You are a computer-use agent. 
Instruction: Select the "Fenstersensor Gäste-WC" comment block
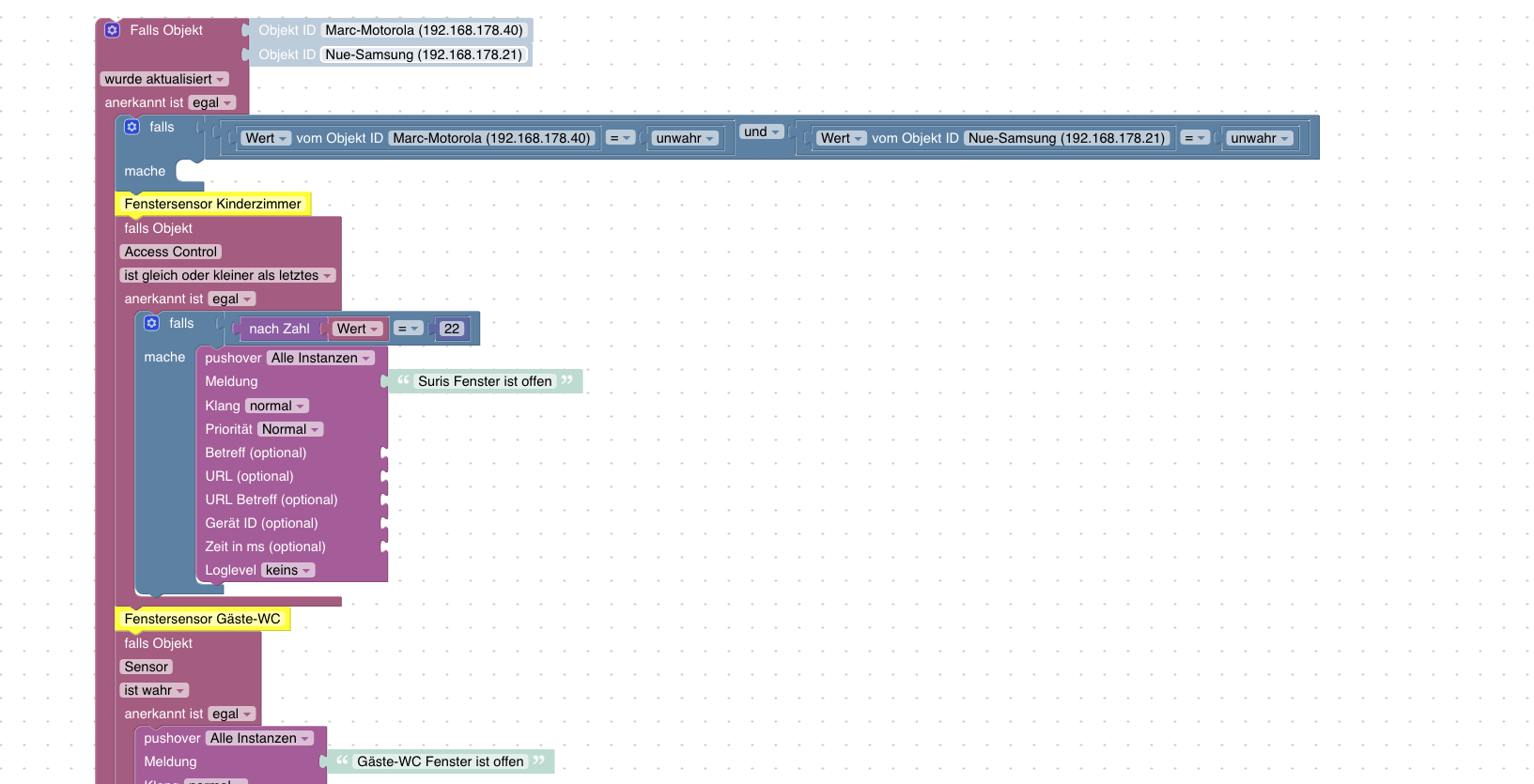tap(202, 619)
